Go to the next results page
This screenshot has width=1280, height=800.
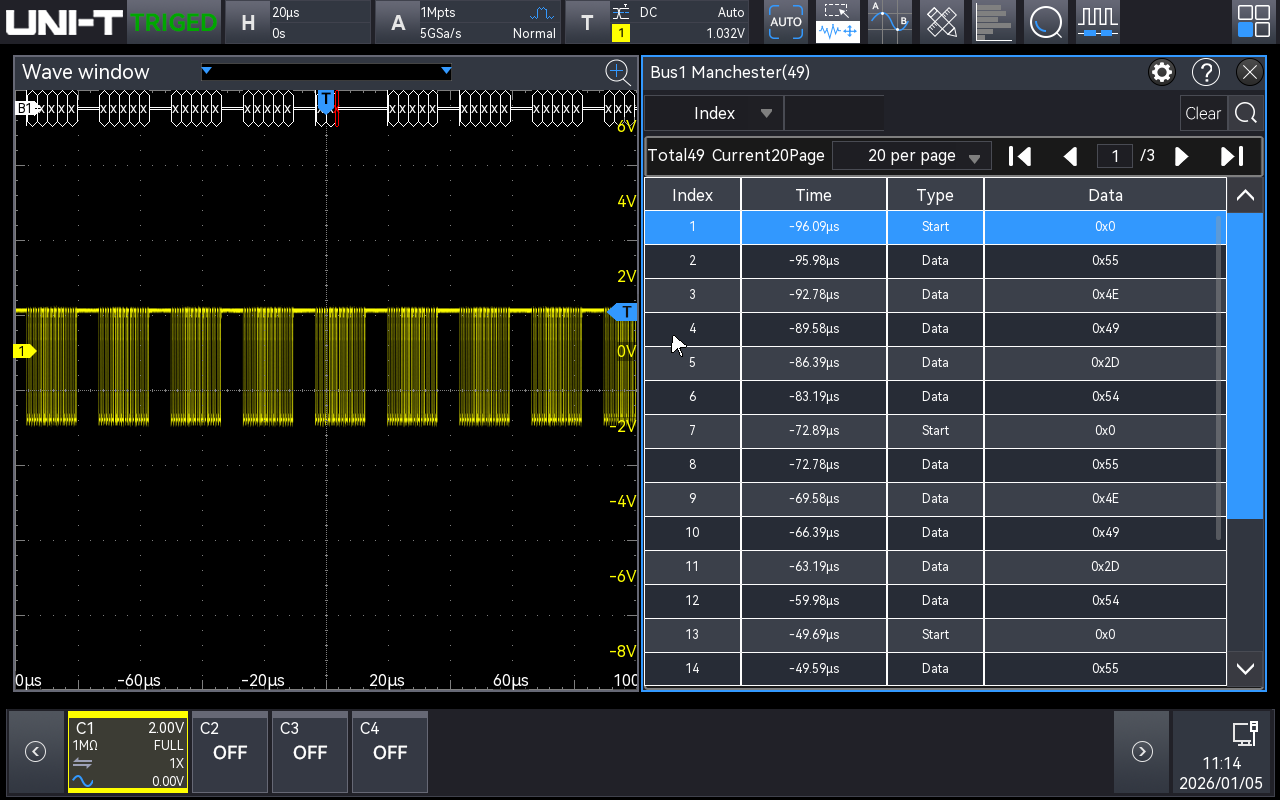(1181, 156)
